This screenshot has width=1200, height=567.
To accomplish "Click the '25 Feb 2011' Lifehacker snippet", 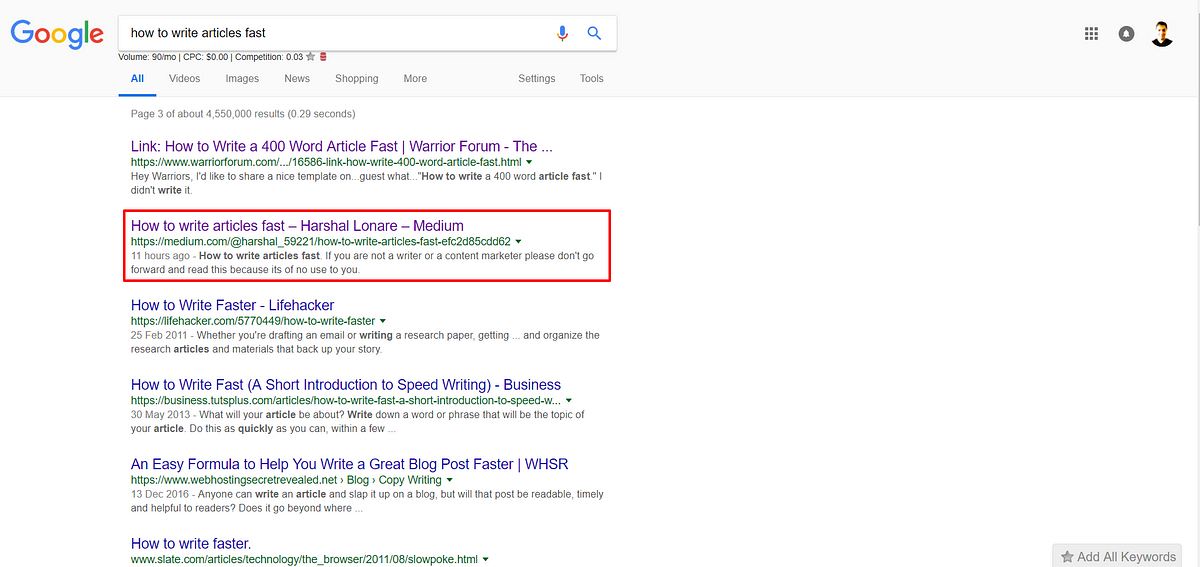I will pyautogui.click(x=160, y=336).
